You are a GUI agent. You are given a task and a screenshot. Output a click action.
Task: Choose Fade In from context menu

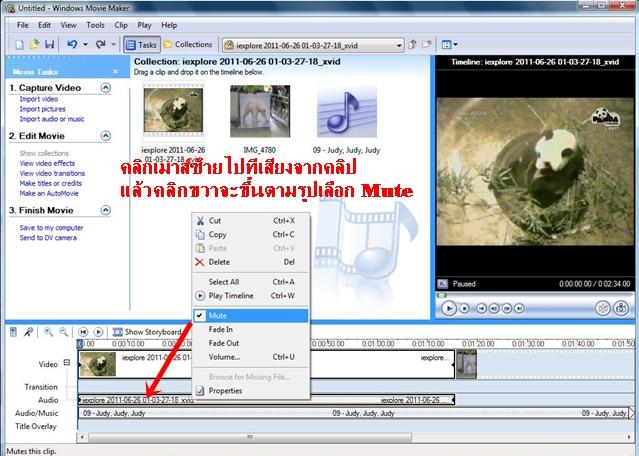[x=251, y=329]
